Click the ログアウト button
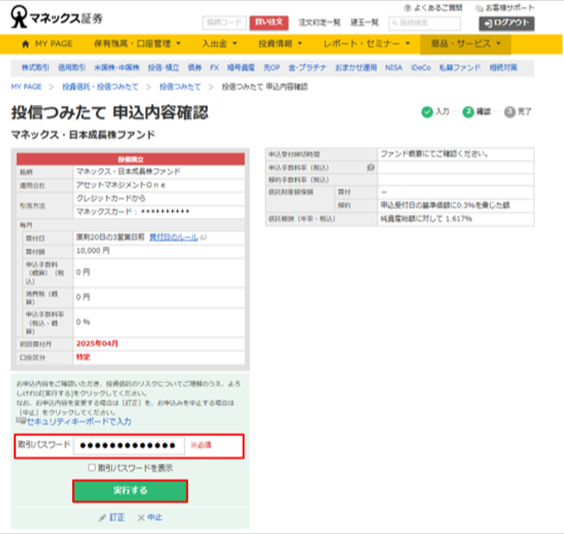Viewport: 564px width, 534px height. coord(506,23)
